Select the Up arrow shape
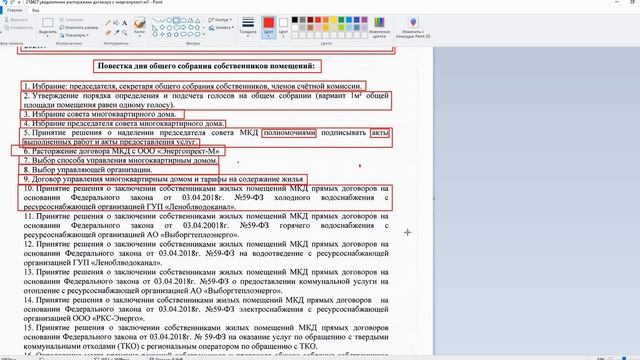The height and width of the screenshot is (360, 640). [x=198, y=27]
